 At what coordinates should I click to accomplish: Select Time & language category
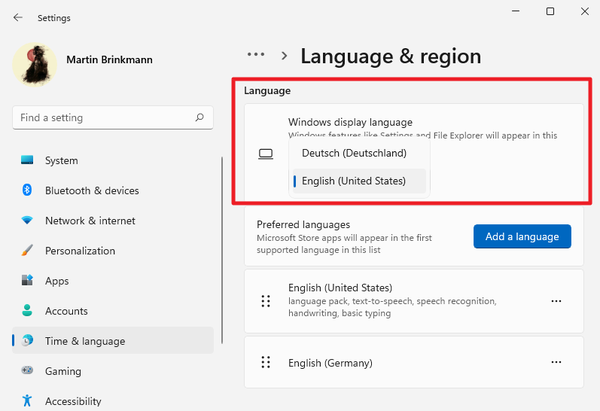click(x=113, y=341)
